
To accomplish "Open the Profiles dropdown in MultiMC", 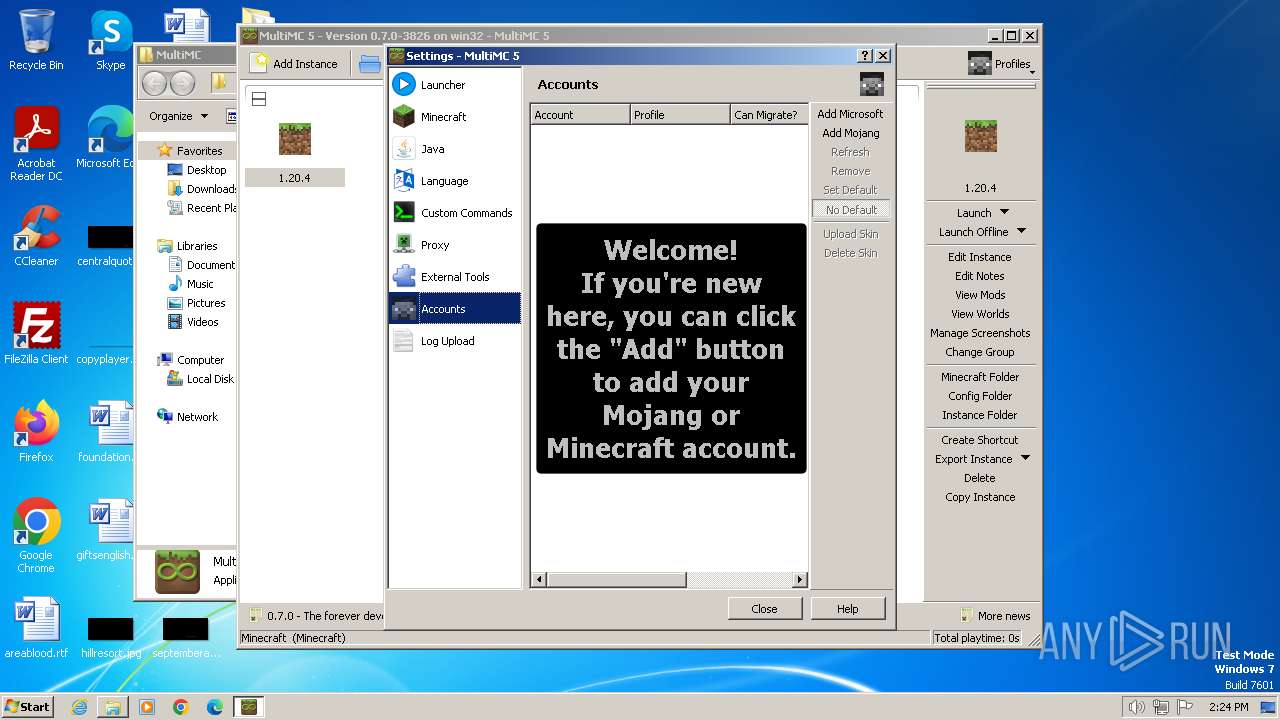I will 1001,64.
